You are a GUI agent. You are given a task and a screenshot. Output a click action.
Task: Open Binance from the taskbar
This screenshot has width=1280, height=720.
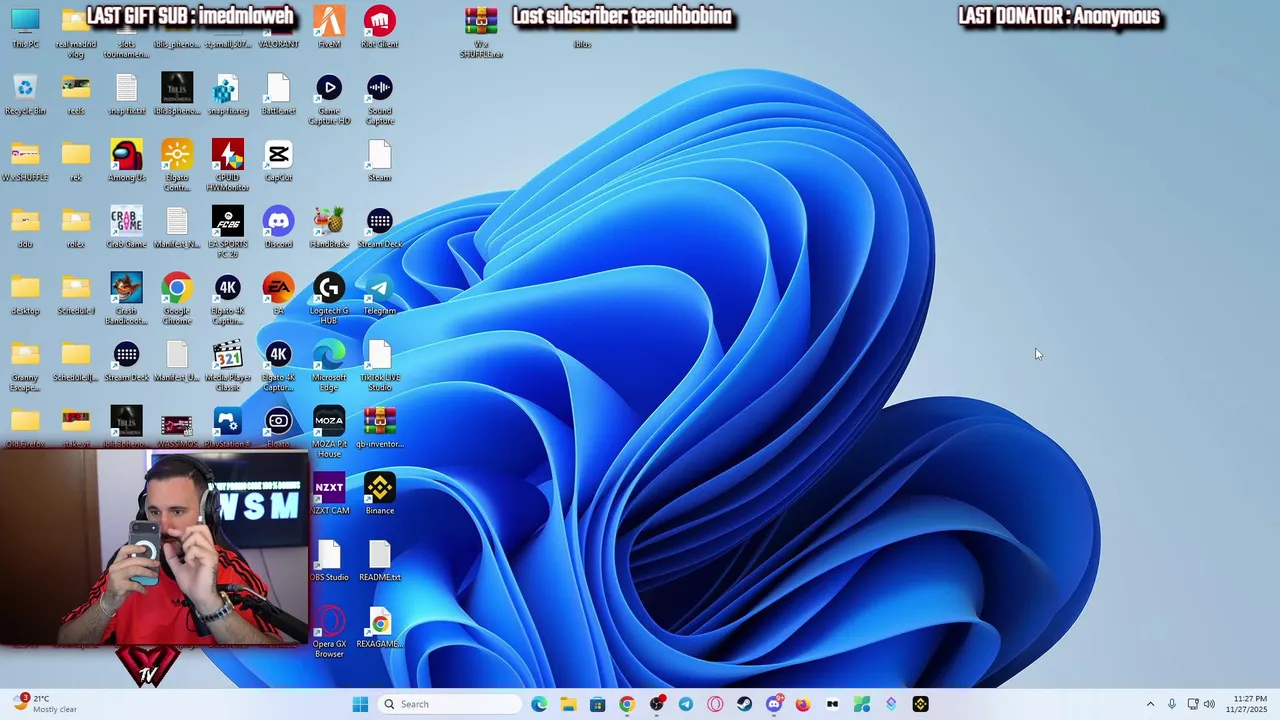pyautogui.click(x=920, y=704)
